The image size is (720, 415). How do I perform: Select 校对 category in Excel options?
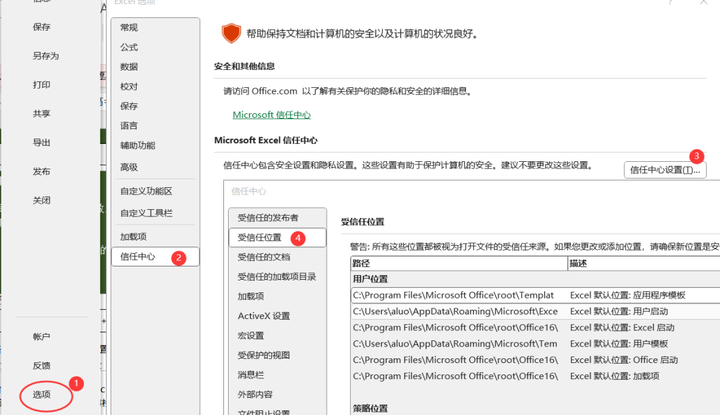click(x=155, y=87)
